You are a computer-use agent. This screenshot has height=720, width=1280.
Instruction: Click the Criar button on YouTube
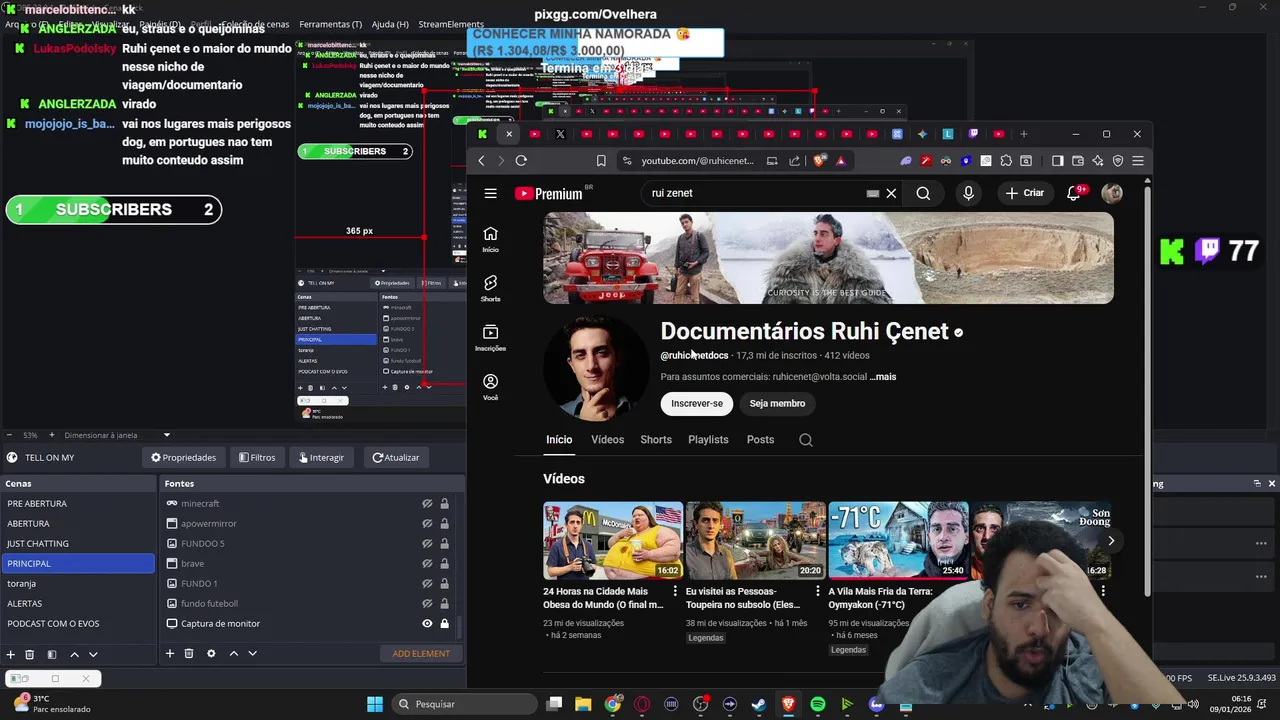pos(1025,193)
